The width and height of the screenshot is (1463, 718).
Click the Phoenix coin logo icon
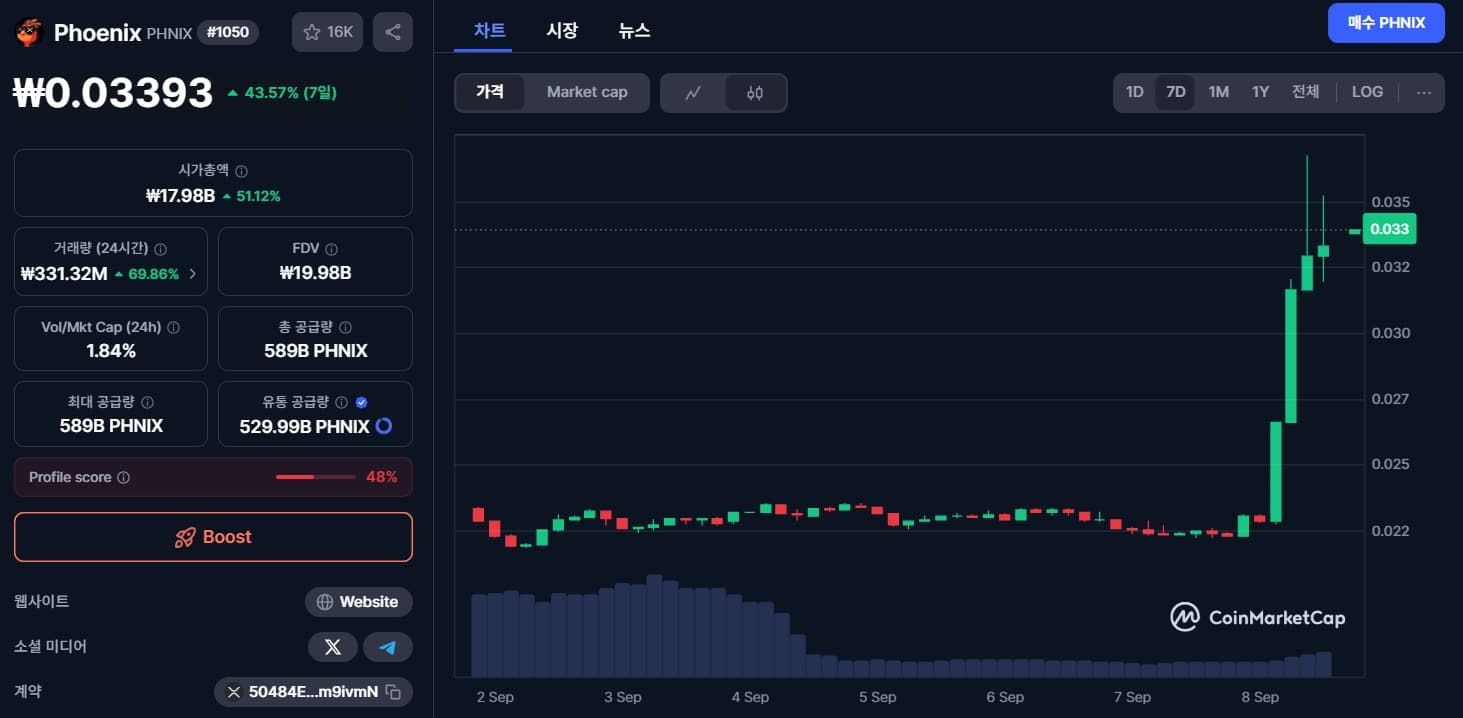[x=28, y=32]
